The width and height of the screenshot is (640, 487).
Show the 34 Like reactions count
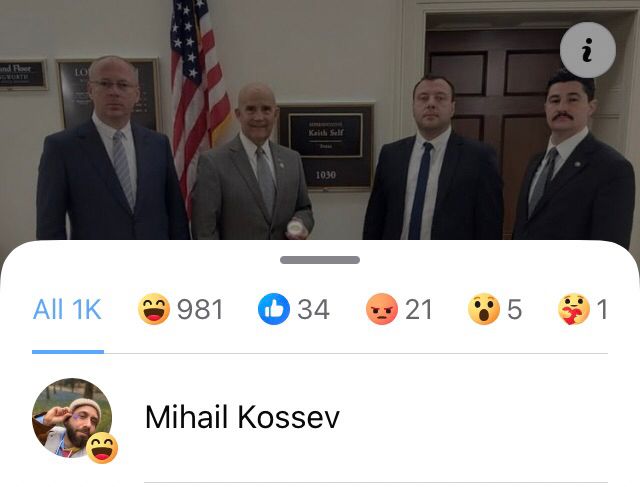313,309
